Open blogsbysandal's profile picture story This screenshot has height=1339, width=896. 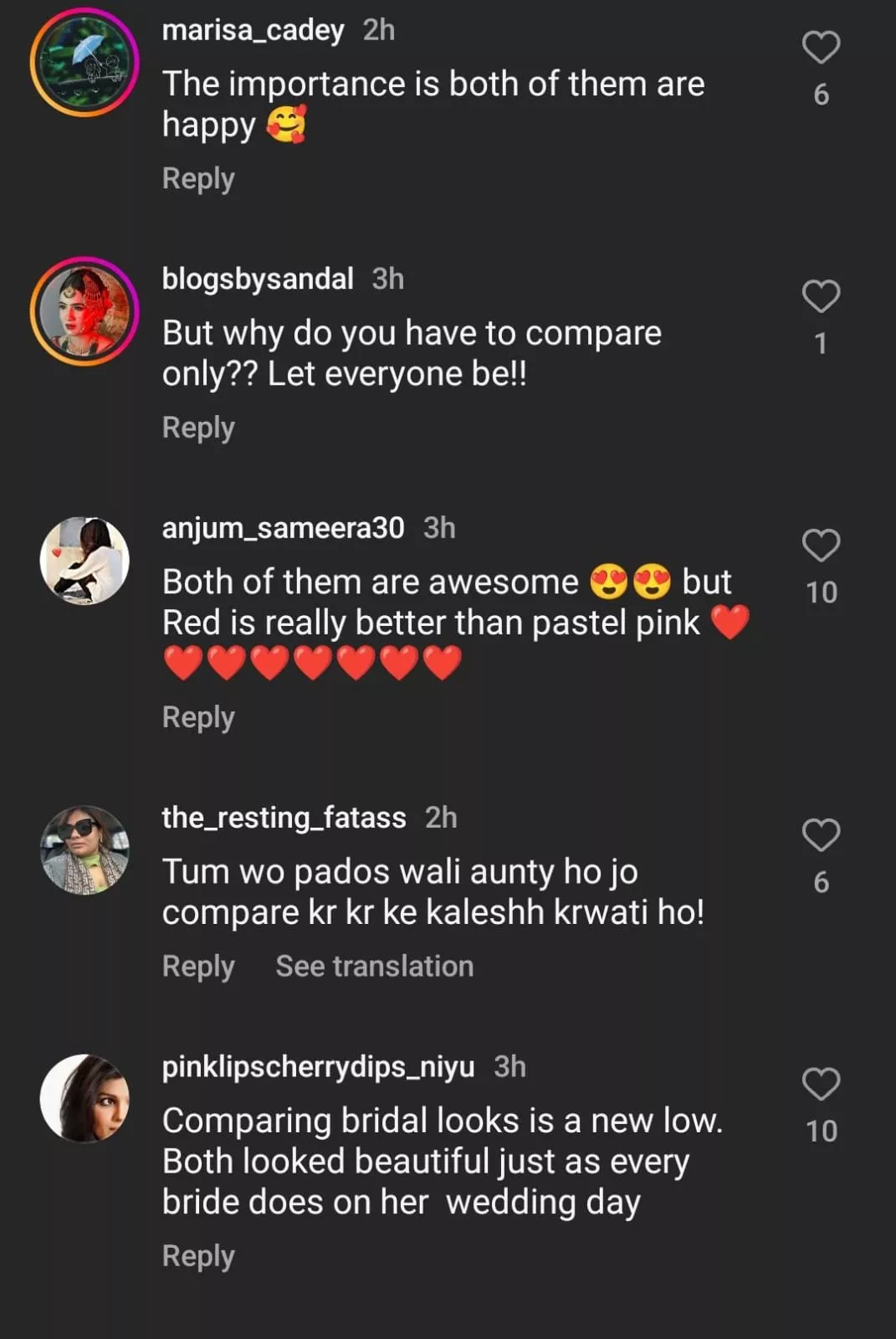[84, 310]
